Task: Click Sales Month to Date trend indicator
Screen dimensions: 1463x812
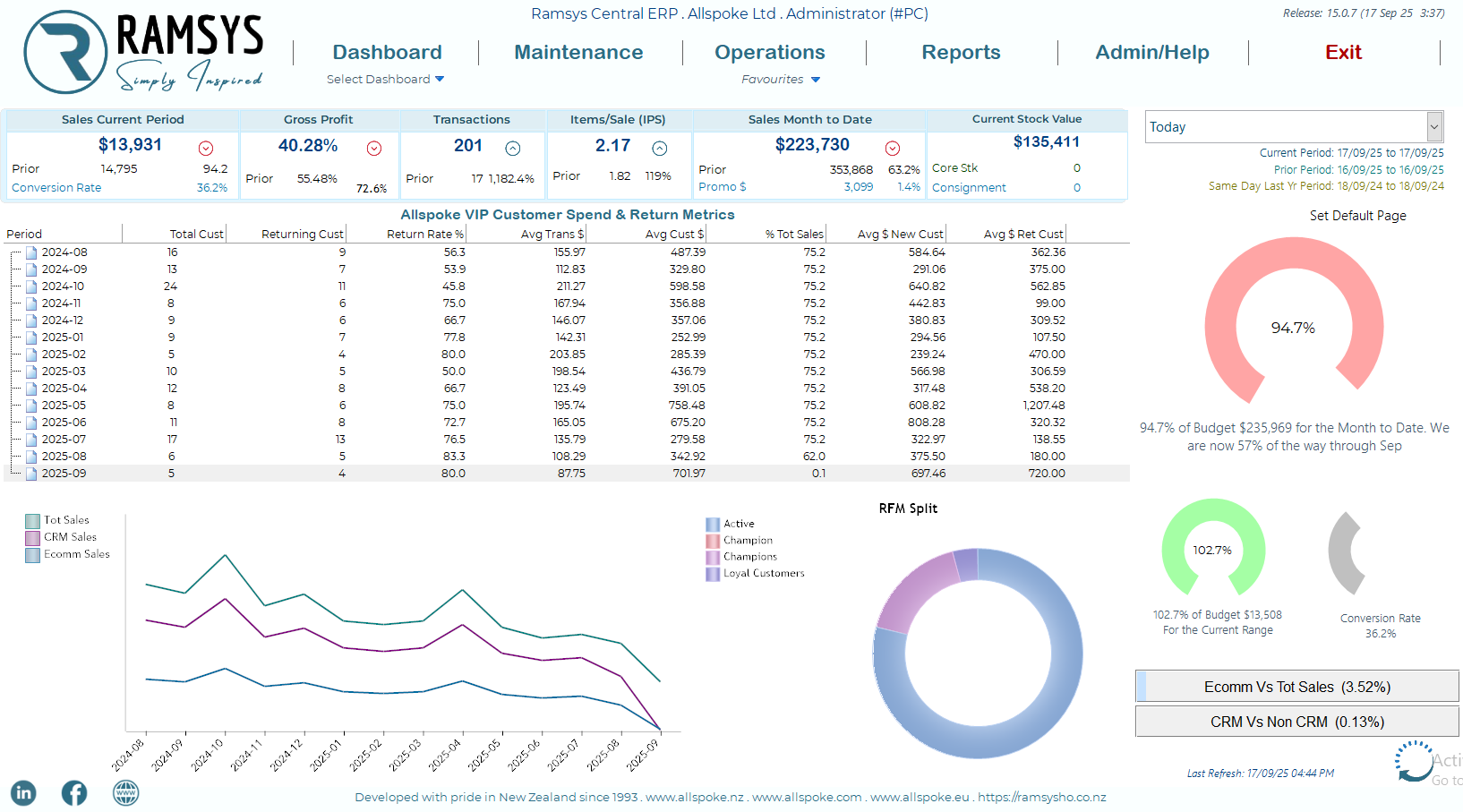Action: 893,148
